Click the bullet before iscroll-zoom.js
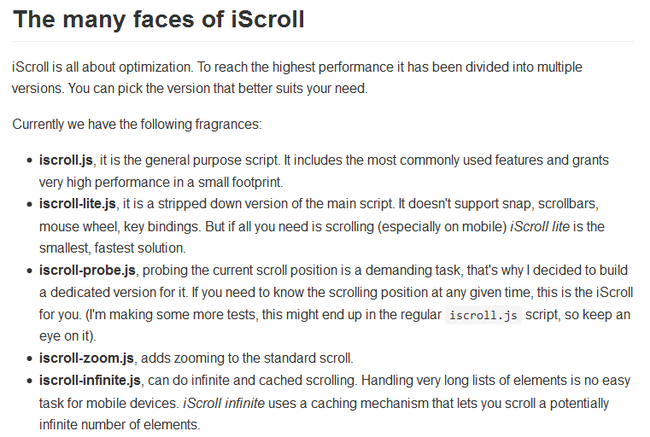Screen dimensions: 650x437 [x=29, y=358]
